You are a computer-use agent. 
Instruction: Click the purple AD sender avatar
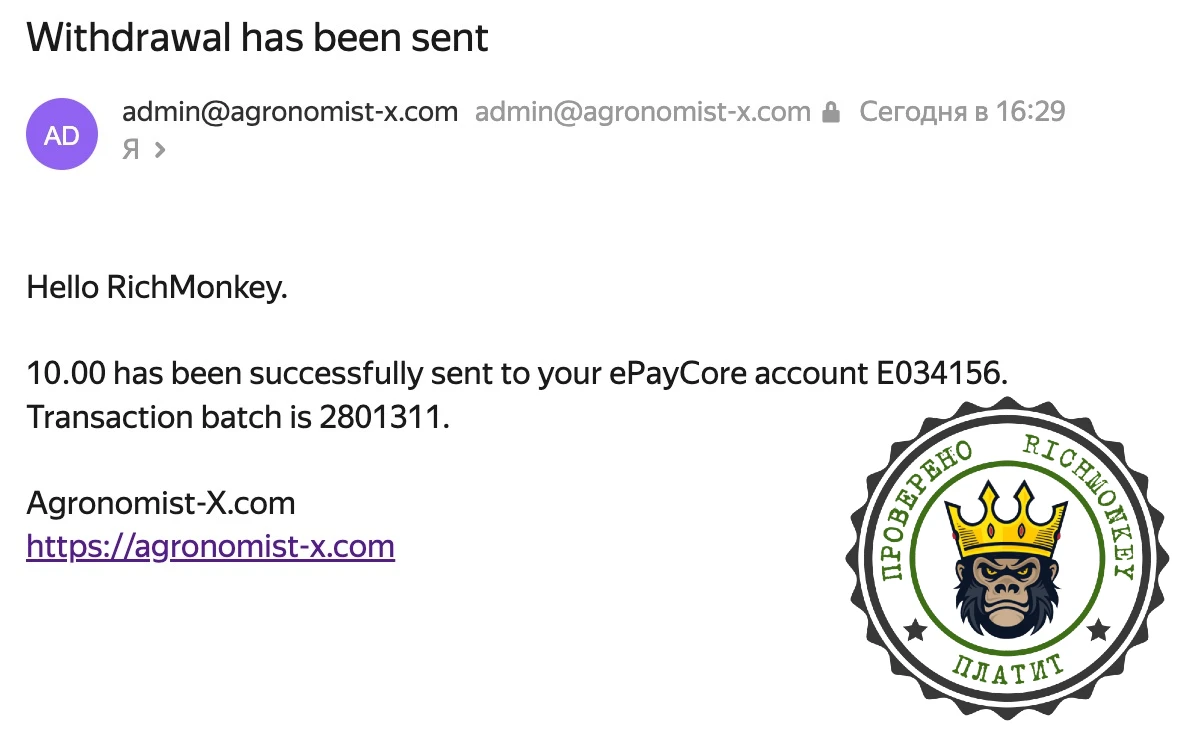pos(62,134)
